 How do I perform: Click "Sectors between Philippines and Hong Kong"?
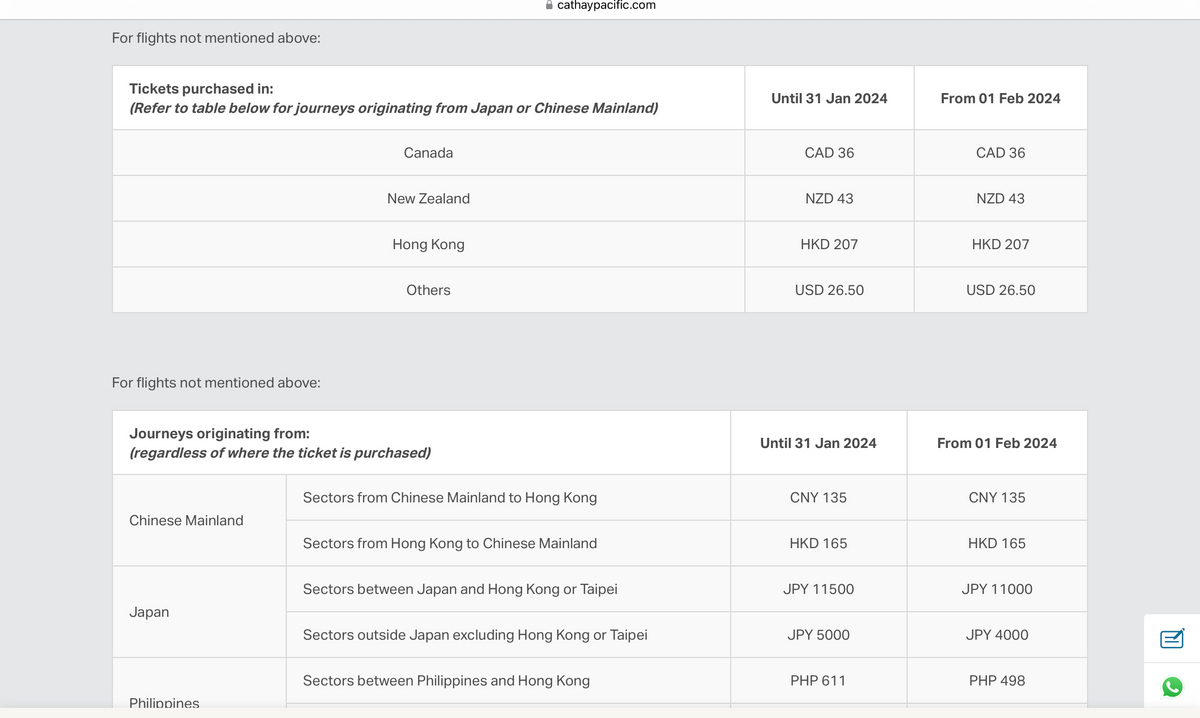click(446, 681)
